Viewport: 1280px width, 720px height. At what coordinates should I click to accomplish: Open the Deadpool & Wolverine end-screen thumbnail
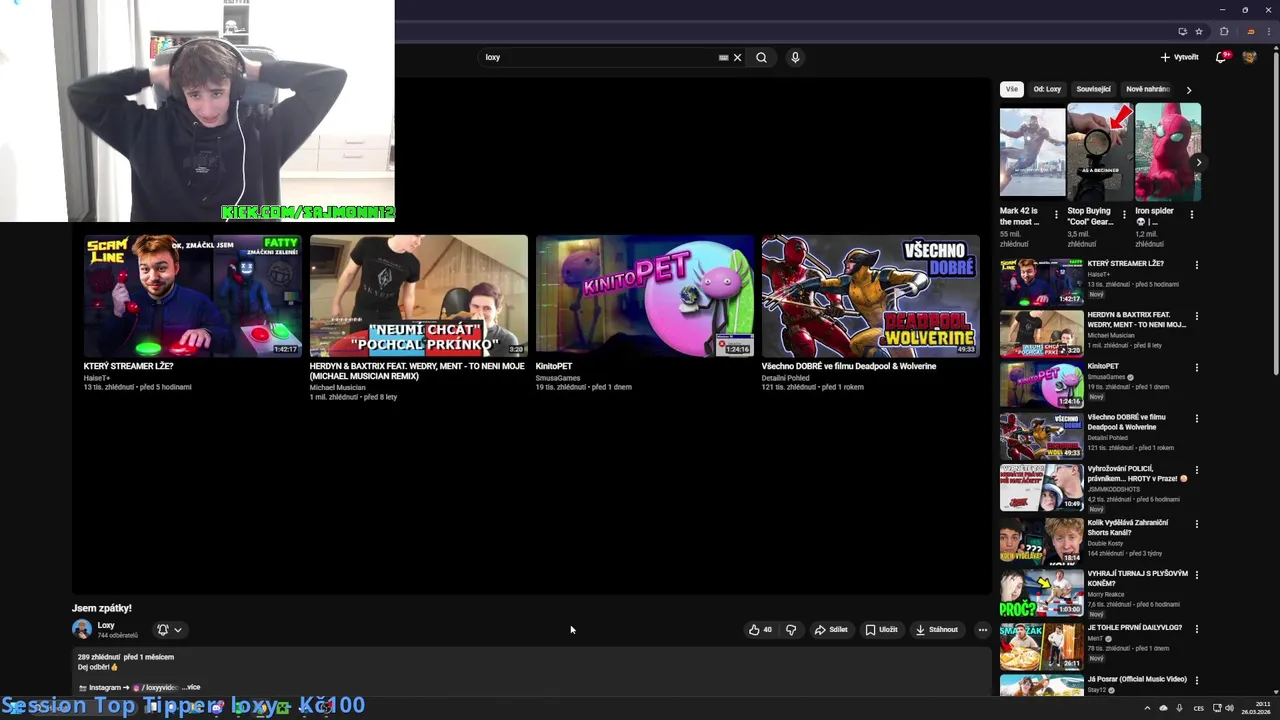pyautogui.click(x=871, y=296)
